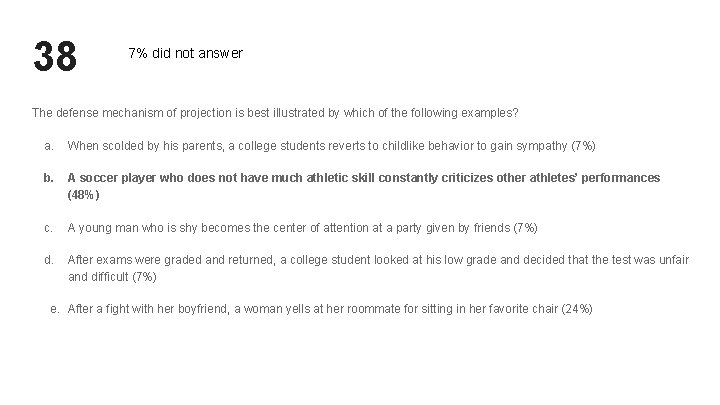
Task: Click the shy young man answer text
Action: (x=303, y=228)
